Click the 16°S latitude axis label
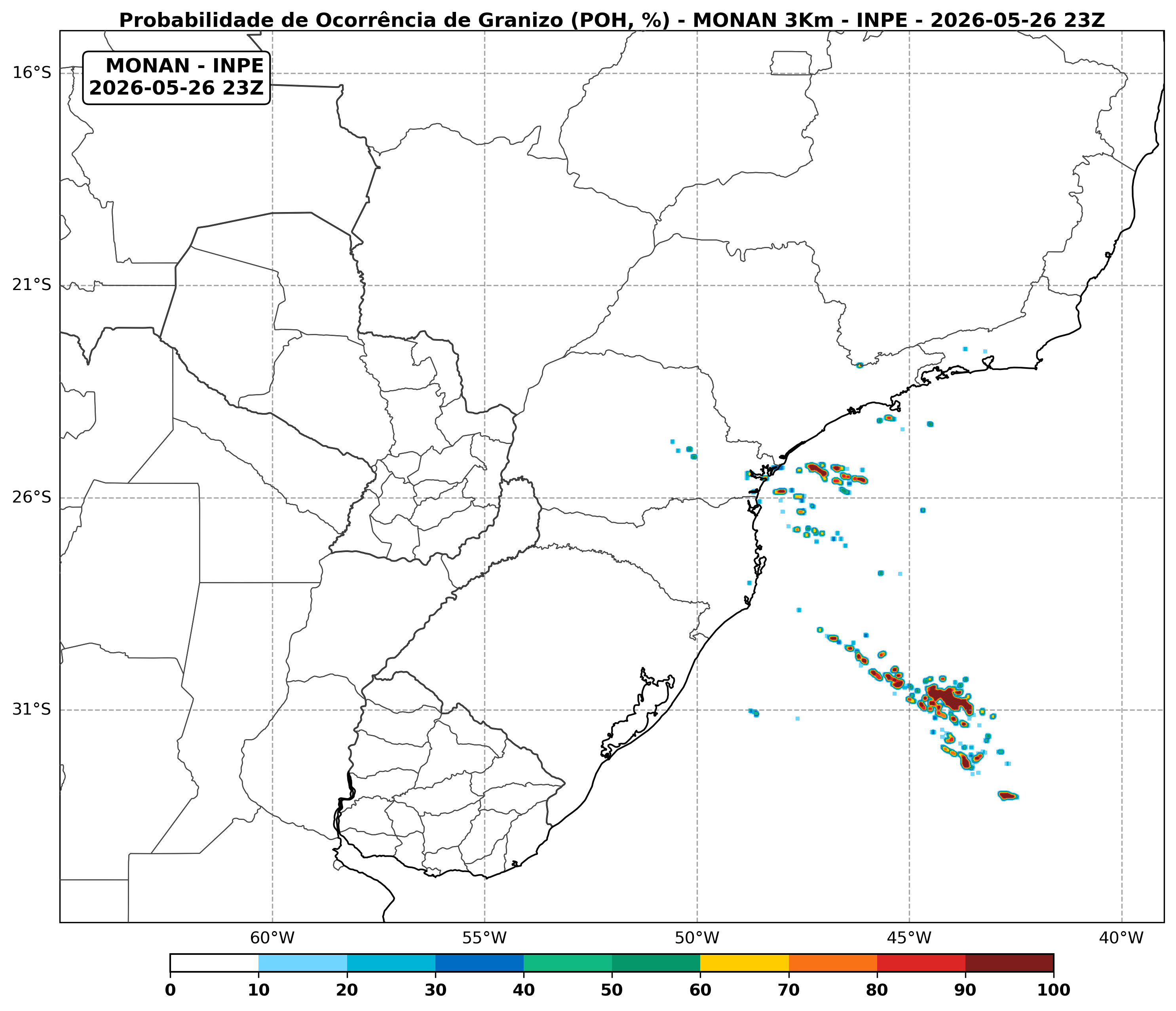 pos(32,73)
